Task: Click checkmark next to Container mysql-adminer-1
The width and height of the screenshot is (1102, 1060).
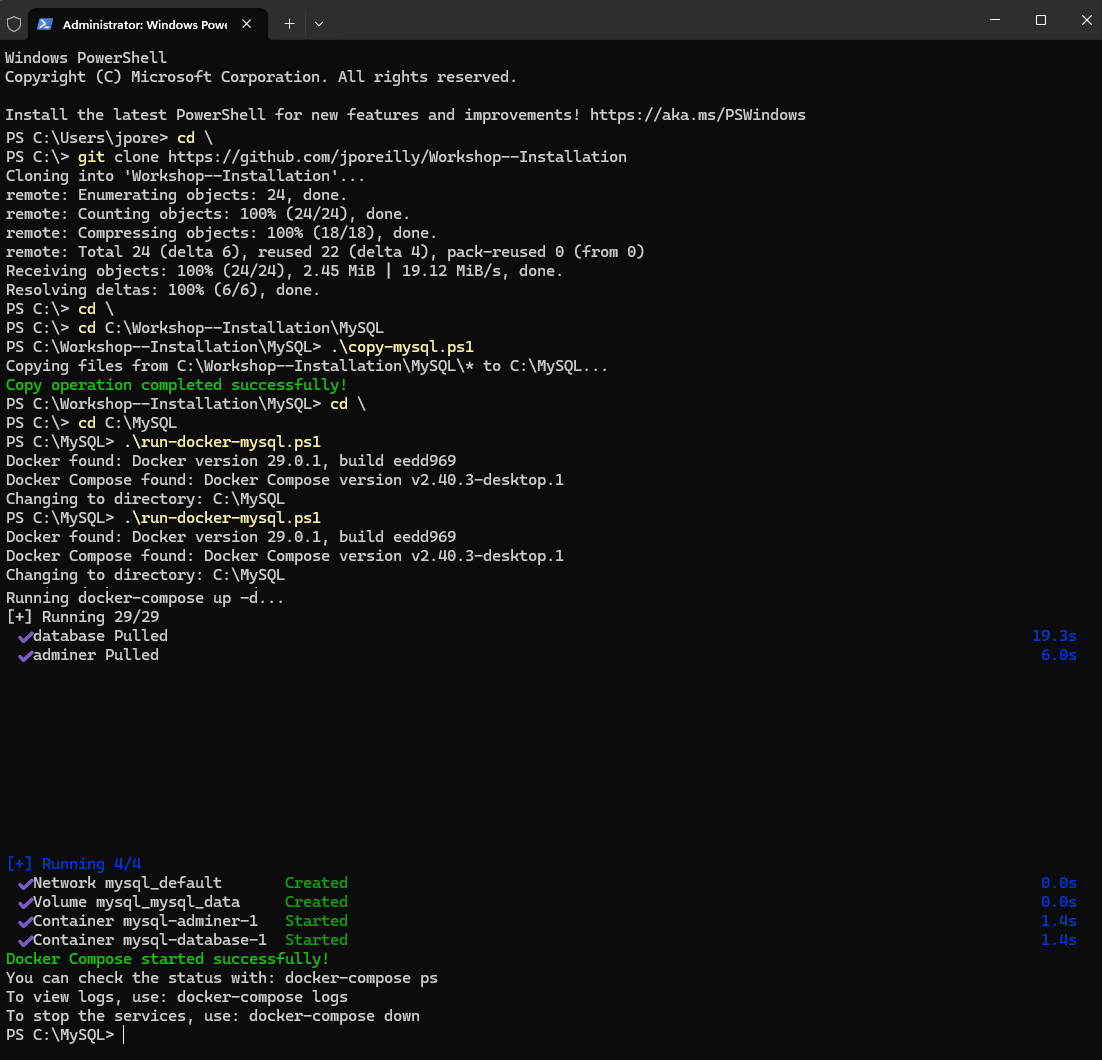Action: point(25,921)
